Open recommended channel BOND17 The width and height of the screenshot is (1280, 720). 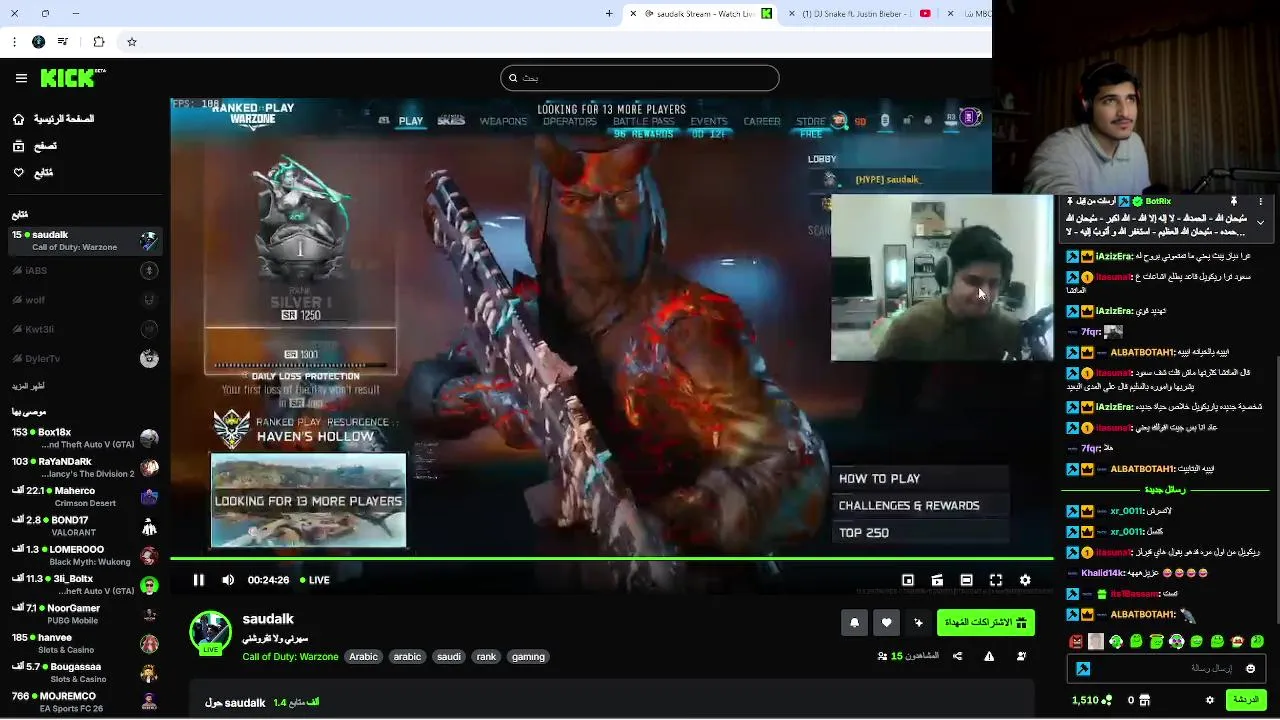[x=84, y=526]
